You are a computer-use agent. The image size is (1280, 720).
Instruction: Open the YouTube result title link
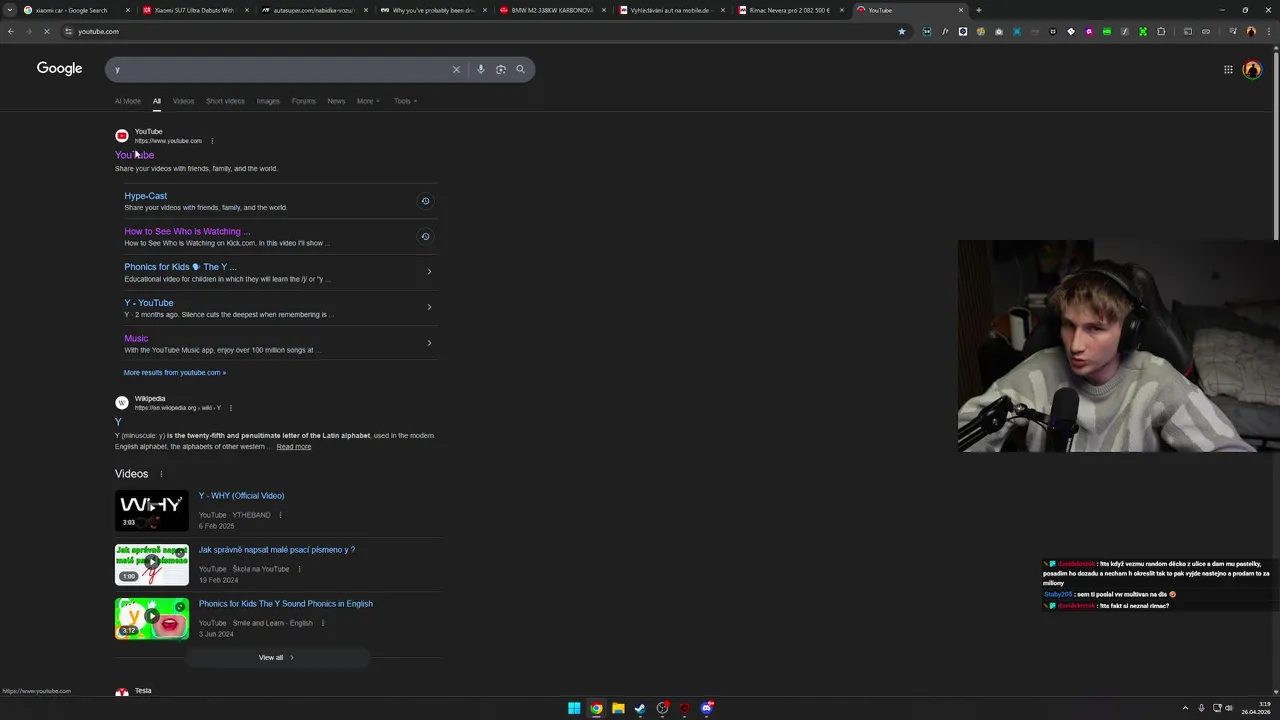[x=134, y=155]
